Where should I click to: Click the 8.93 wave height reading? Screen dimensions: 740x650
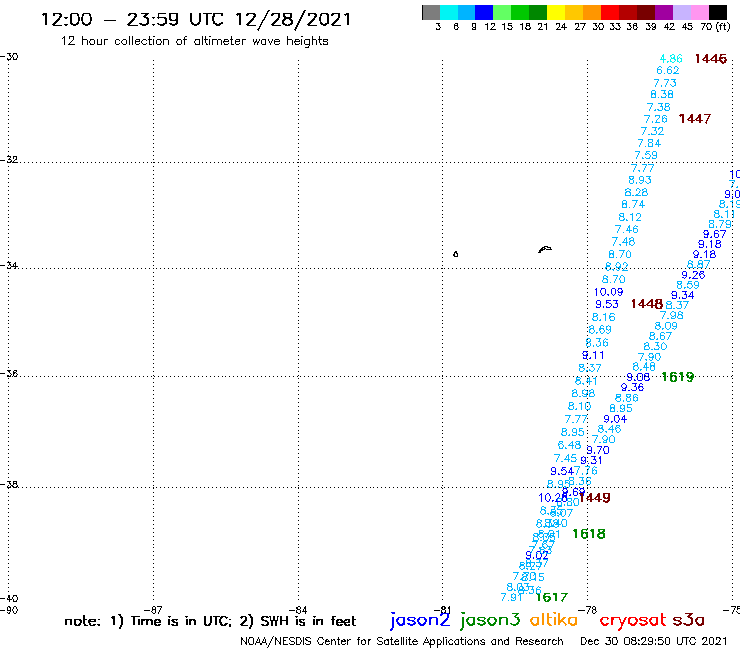[x=639, y=180]
